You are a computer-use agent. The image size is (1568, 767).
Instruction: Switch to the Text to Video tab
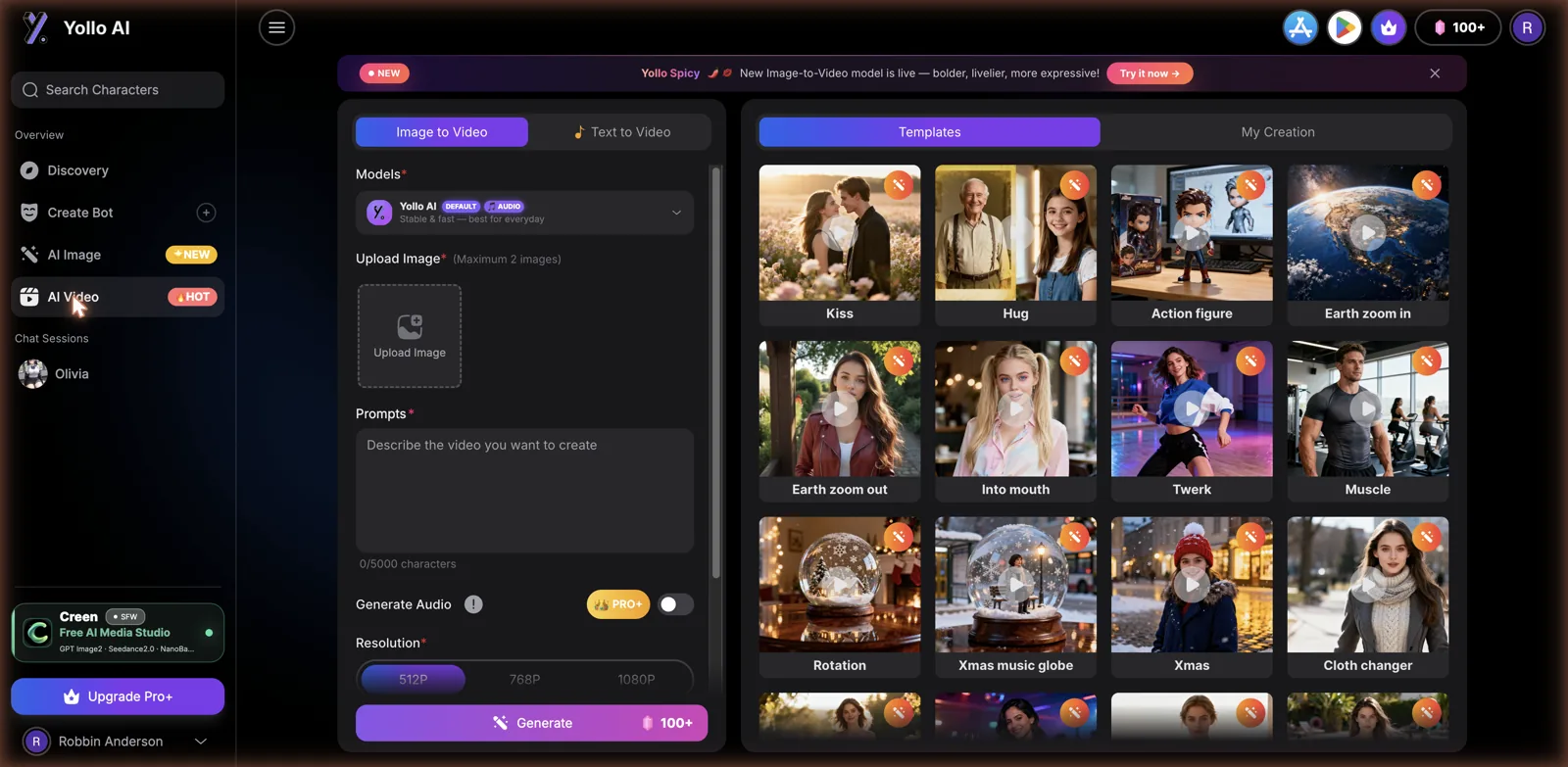pos(622,132)
